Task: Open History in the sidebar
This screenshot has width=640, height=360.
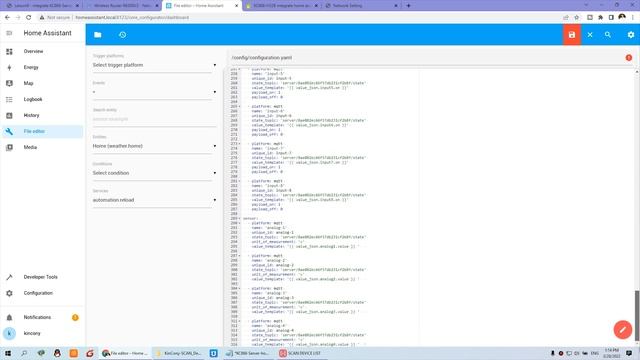Action: [x=42, y=116]
